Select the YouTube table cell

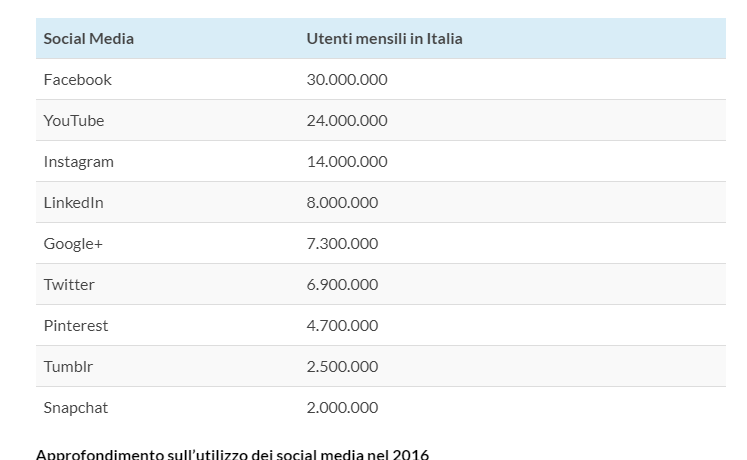(74, 121)
